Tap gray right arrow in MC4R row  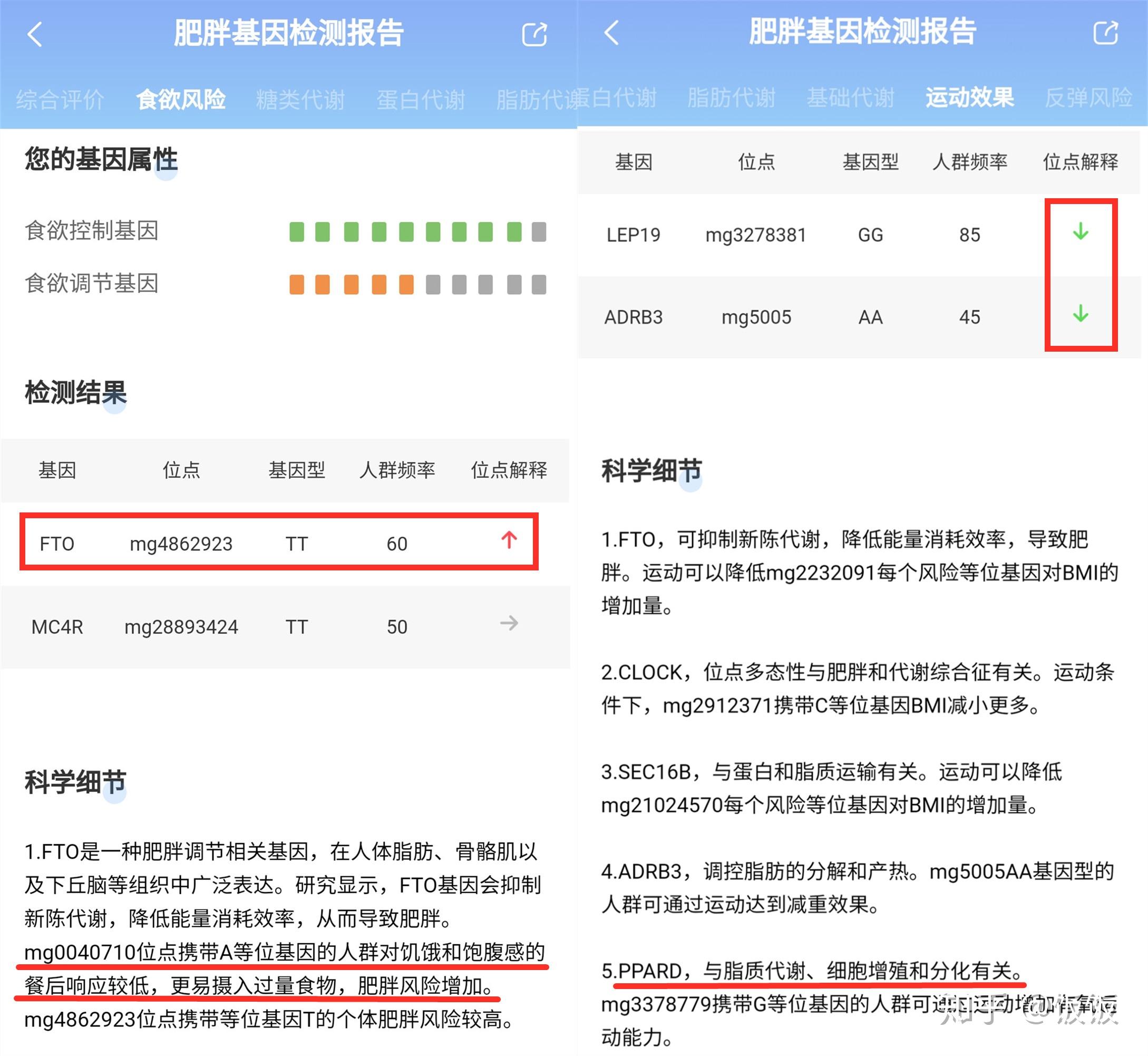click(509, 623)
